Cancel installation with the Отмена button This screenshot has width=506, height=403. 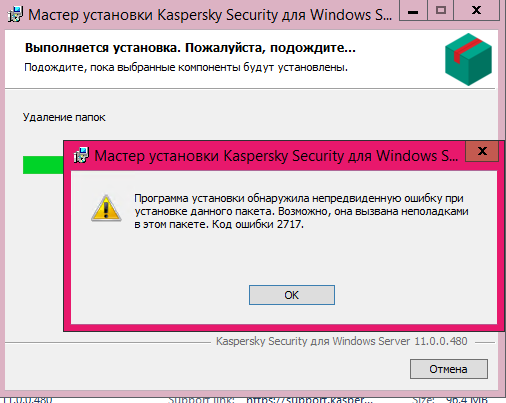449,369
